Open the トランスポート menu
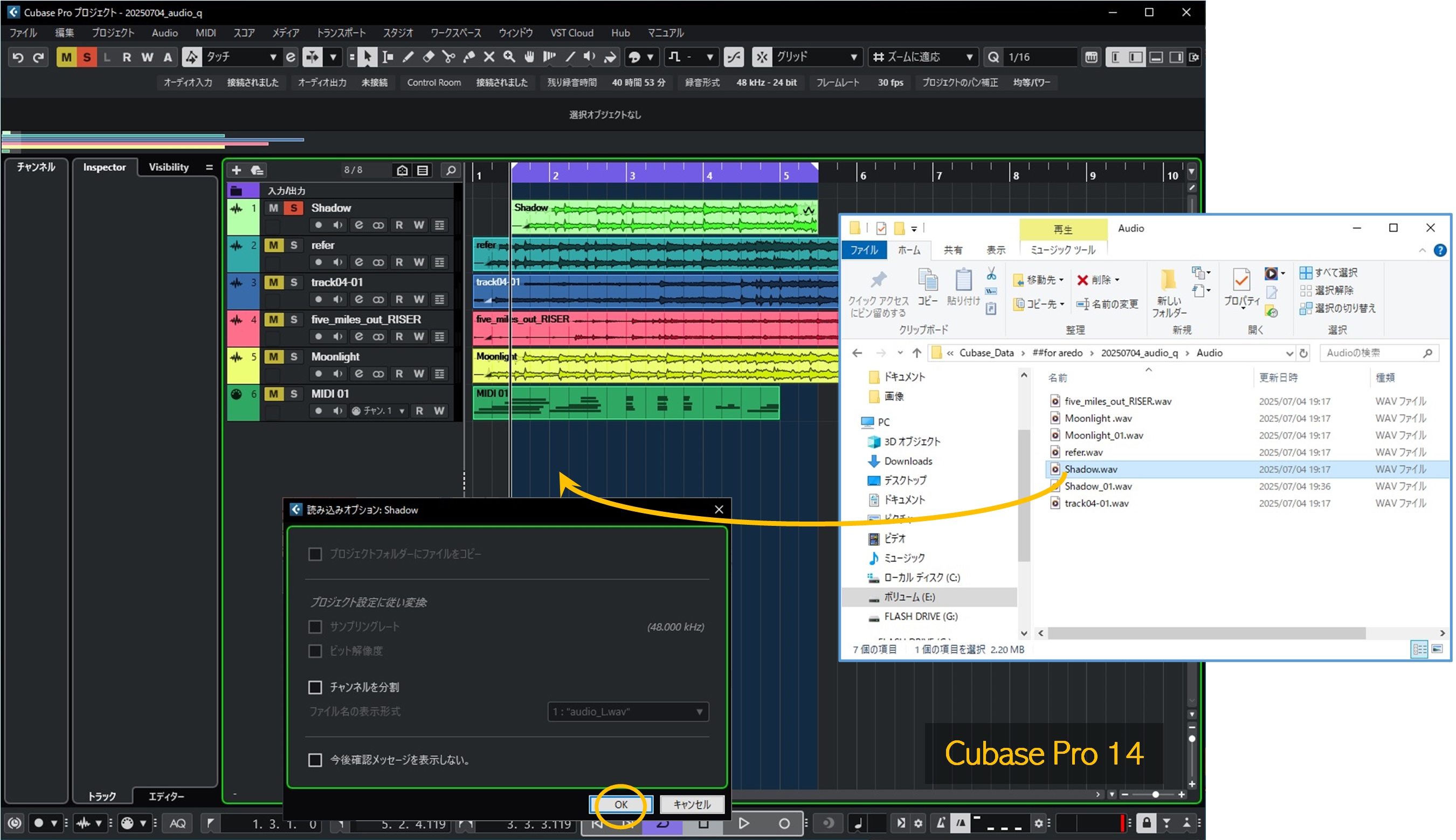Viewport: 1456px width, 840px height. point(341,33)
